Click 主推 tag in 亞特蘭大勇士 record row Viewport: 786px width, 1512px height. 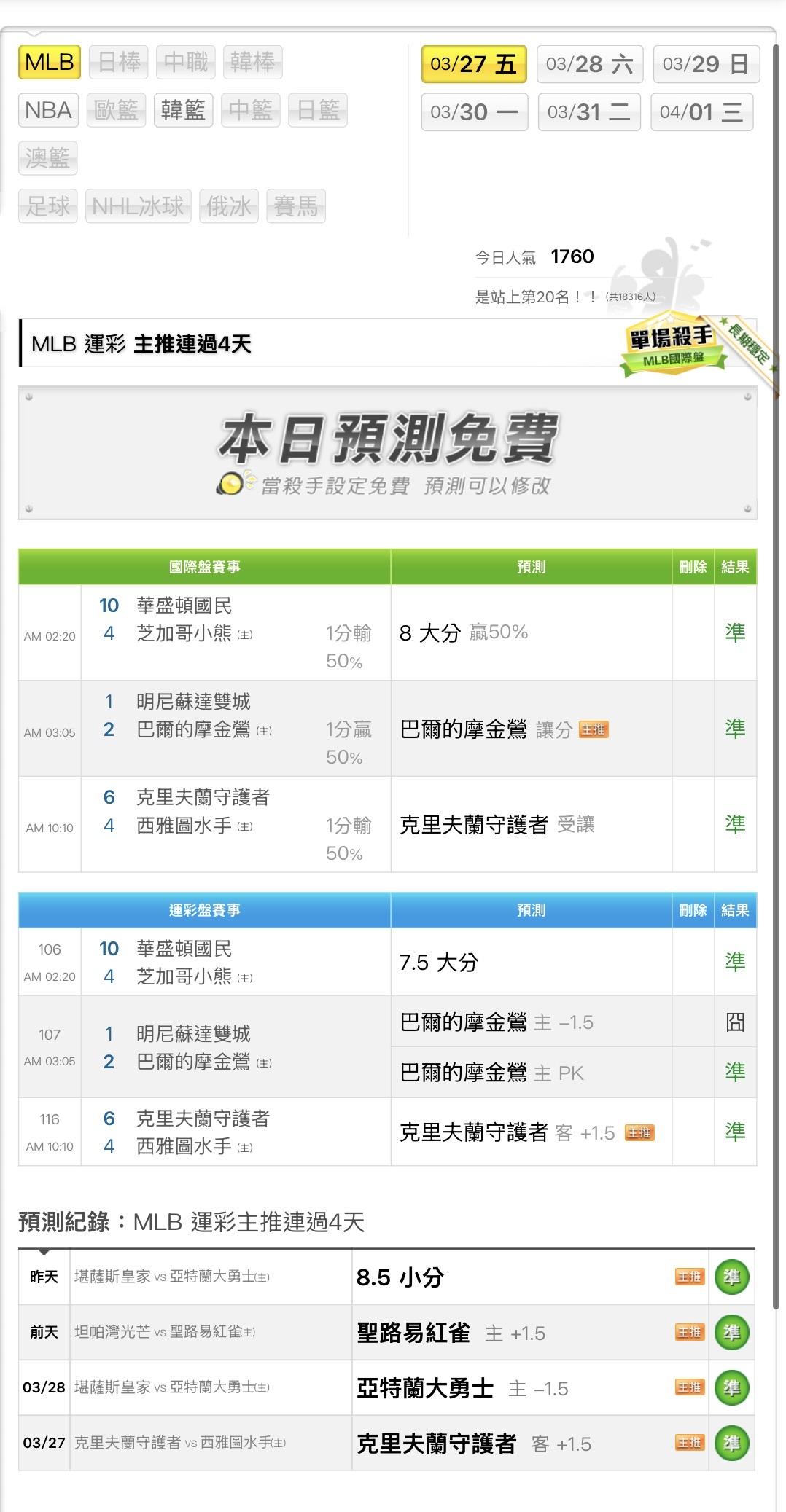coord(689,1387)
